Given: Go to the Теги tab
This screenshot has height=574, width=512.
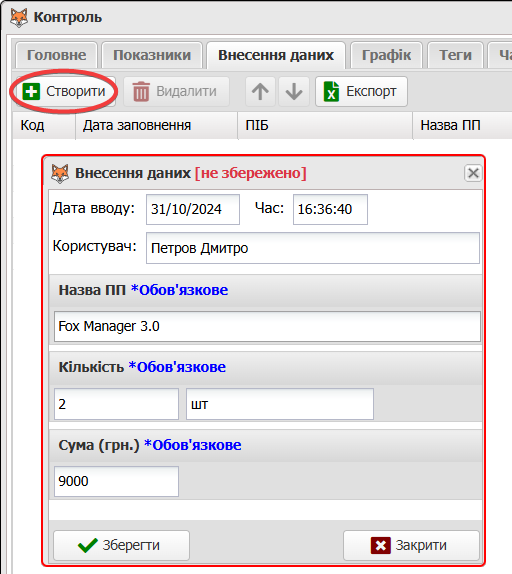Looking at the screenshot, I should 455,55.
